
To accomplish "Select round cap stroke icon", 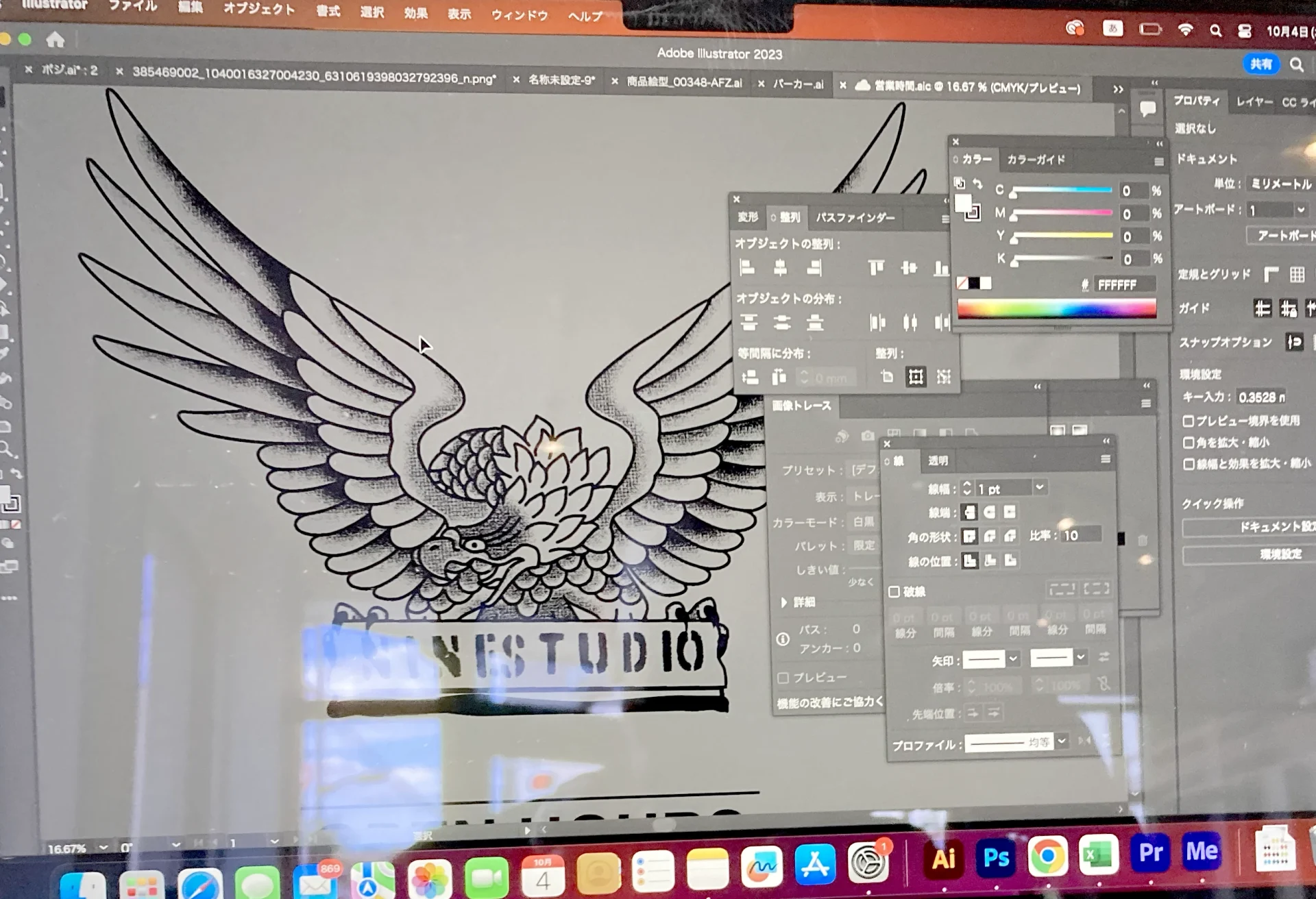I will pos(989,512).
